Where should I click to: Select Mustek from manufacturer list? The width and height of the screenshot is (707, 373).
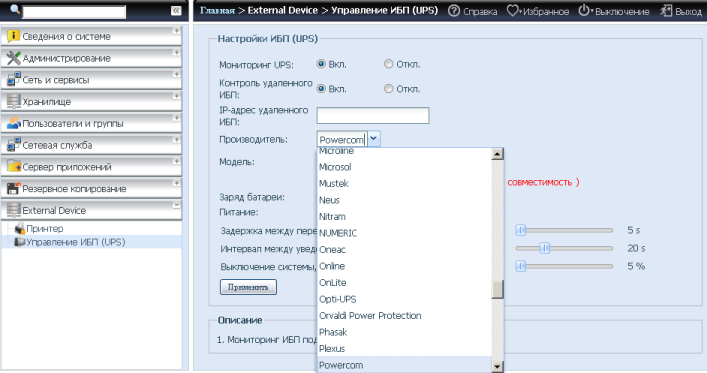pyautogui.click(x=404, y=184)
